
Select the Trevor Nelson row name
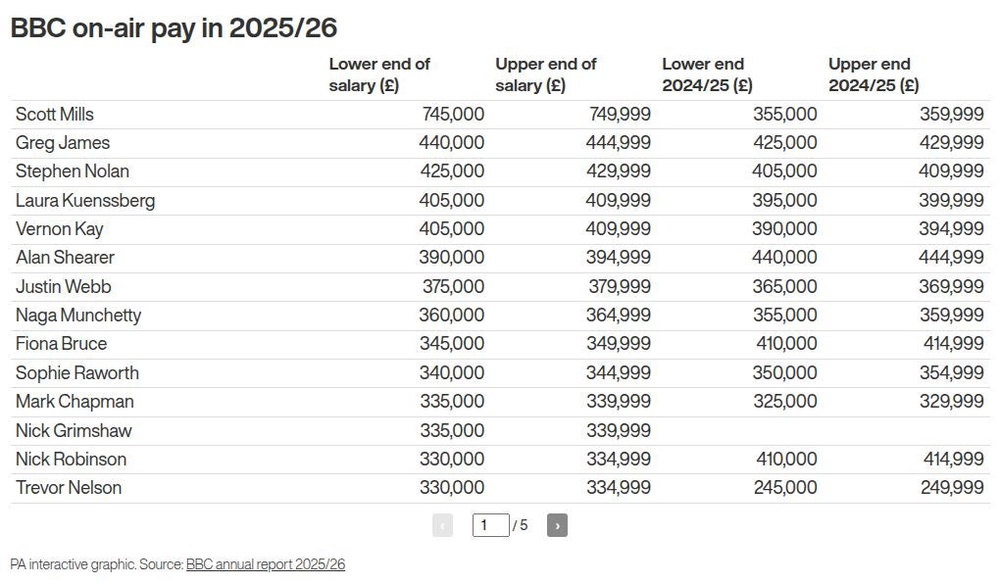coord(68,488)
